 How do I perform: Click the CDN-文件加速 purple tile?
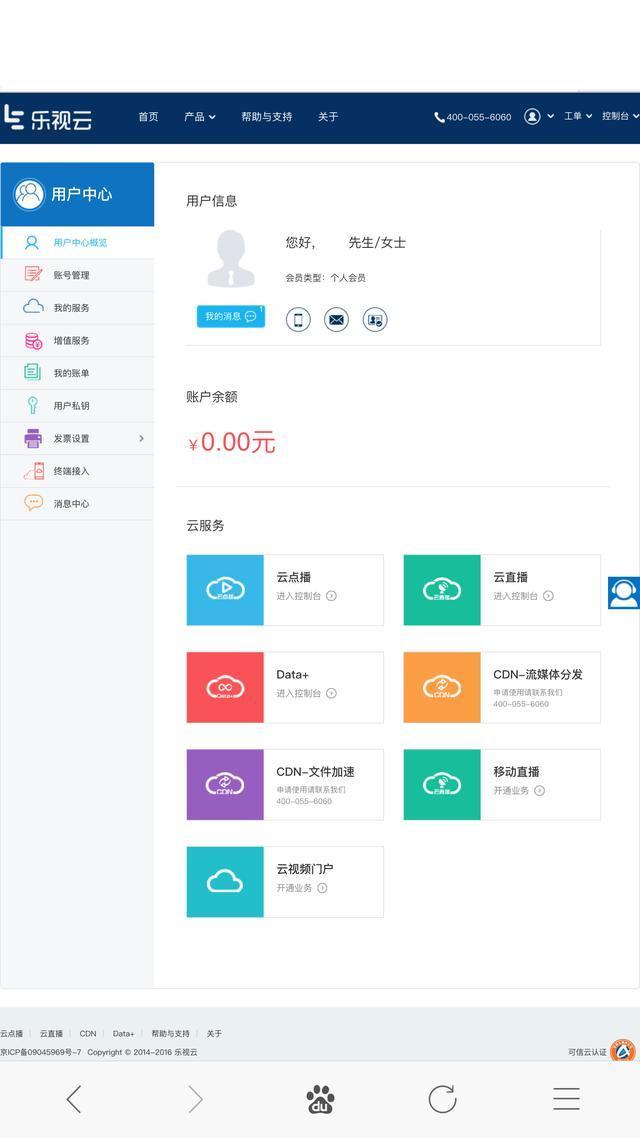[225, 785]
